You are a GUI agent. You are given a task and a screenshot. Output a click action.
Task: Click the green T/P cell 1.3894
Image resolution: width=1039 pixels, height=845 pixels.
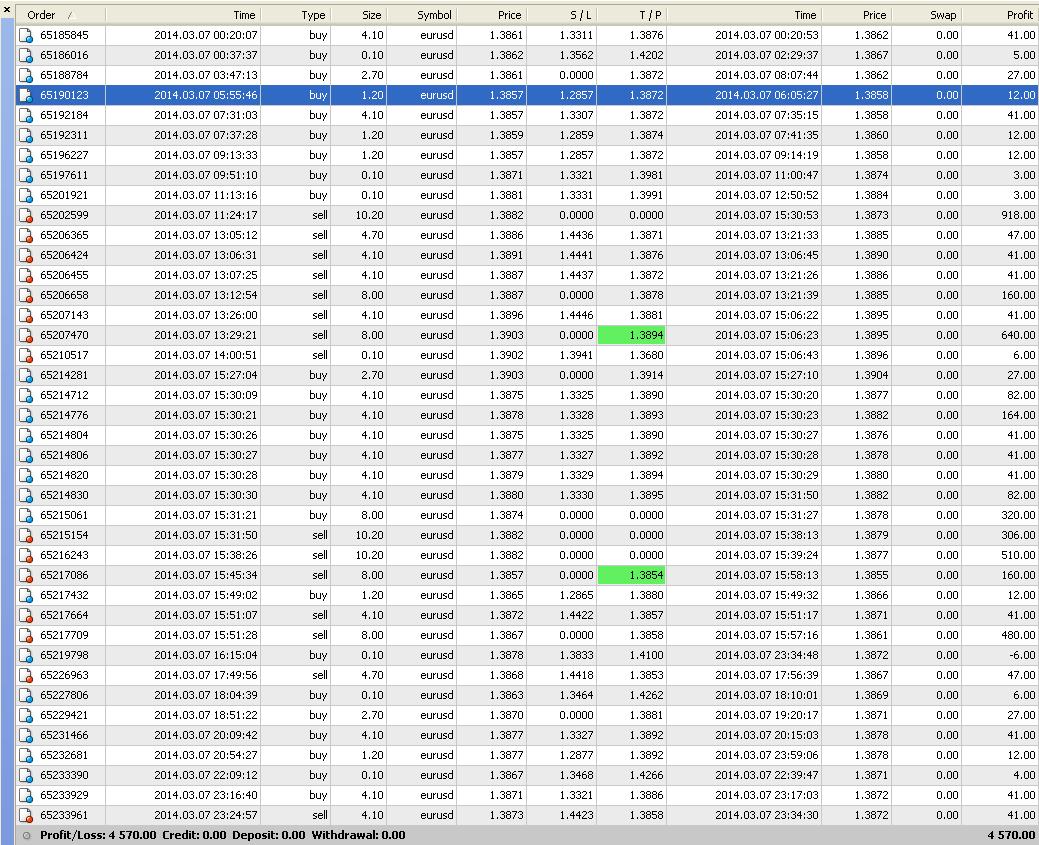631,335
